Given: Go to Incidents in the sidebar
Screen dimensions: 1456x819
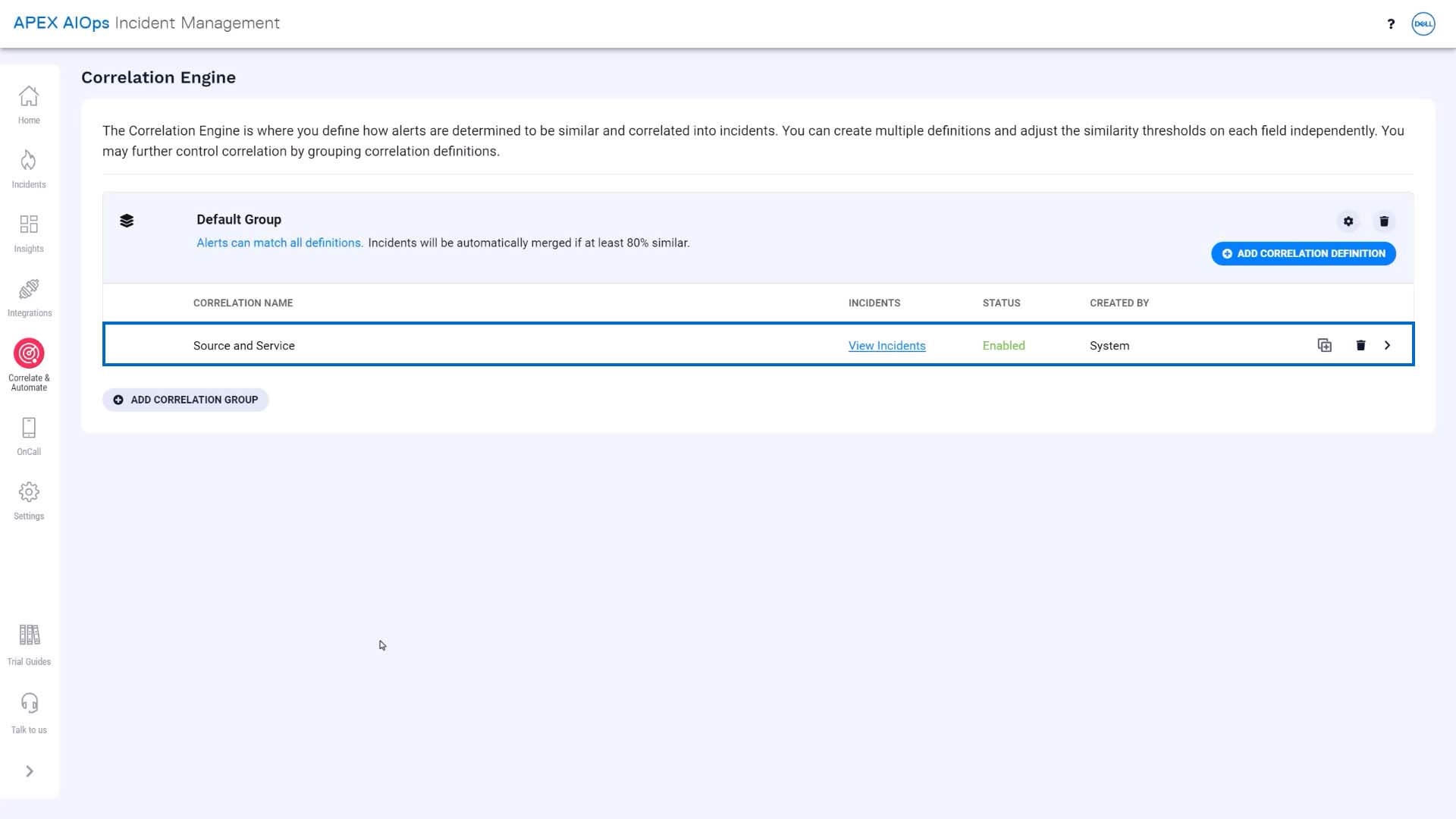Looking at the screenshot, I should [x=29, y=161].
